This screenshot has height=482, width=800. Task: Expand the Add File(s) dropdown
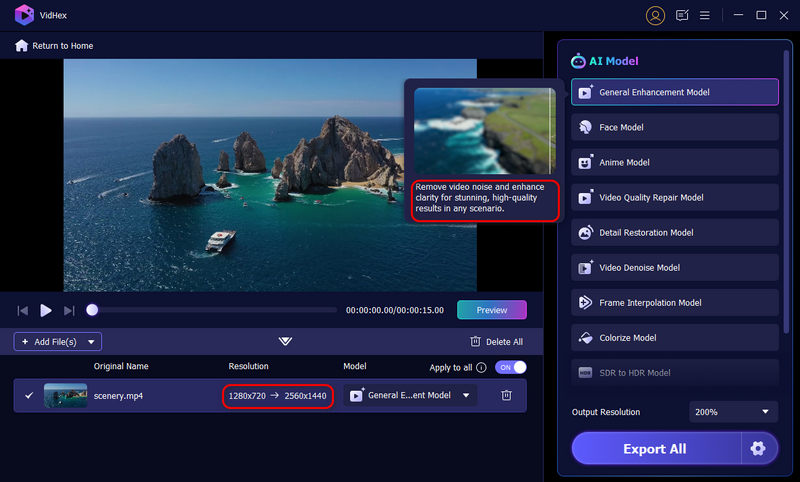pos(93,342)
